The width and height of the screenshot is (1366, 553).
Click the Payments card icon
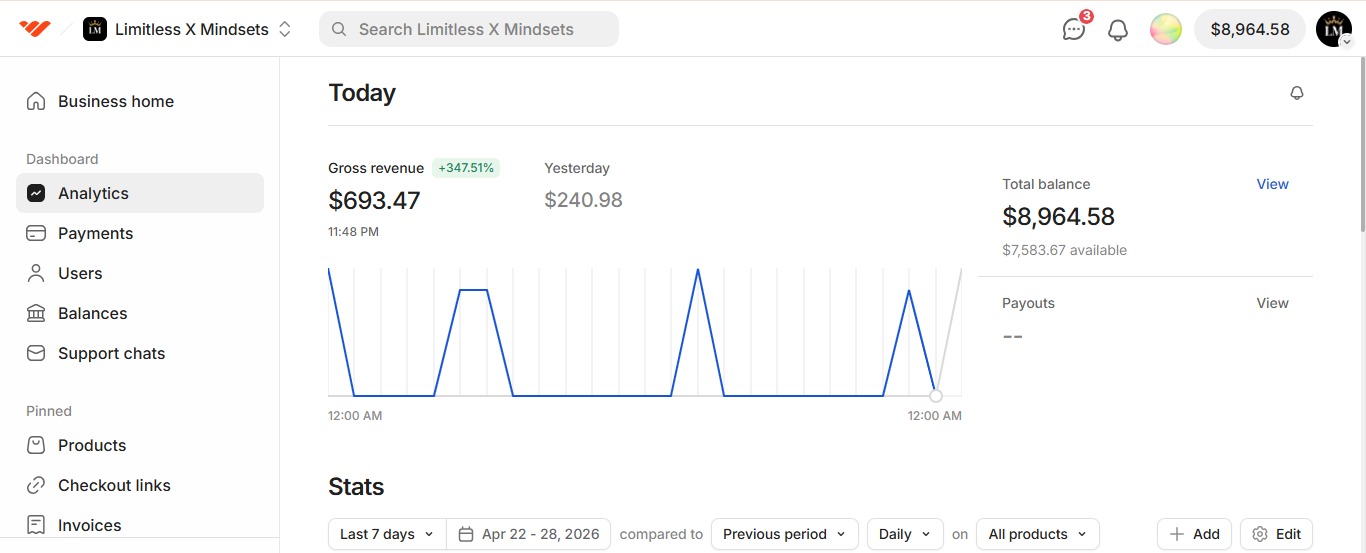pyautogui.click(x=36, y=233)
